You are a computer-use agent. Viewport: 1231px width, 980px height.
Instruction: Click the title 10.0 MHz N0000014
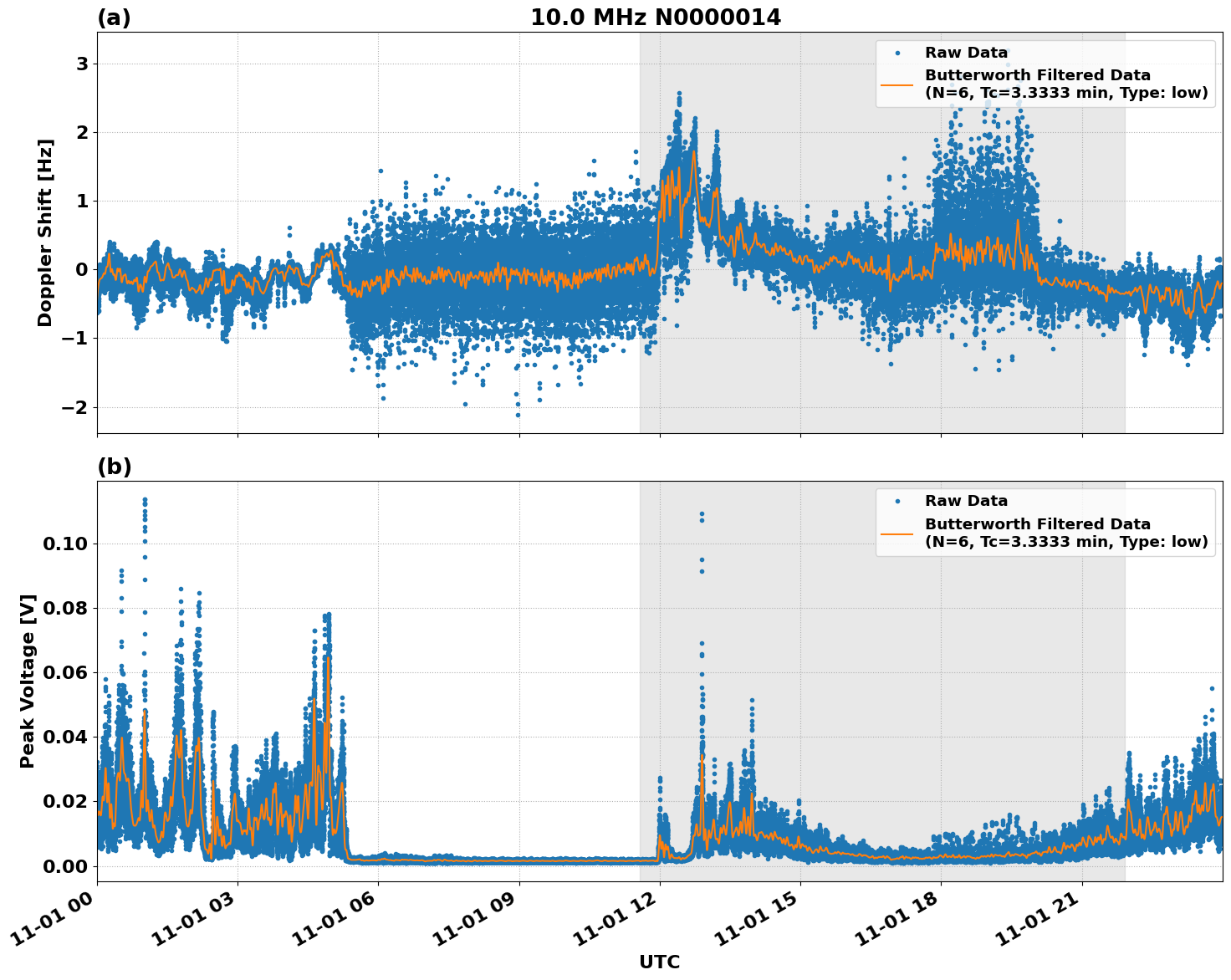tap(657, 16)
